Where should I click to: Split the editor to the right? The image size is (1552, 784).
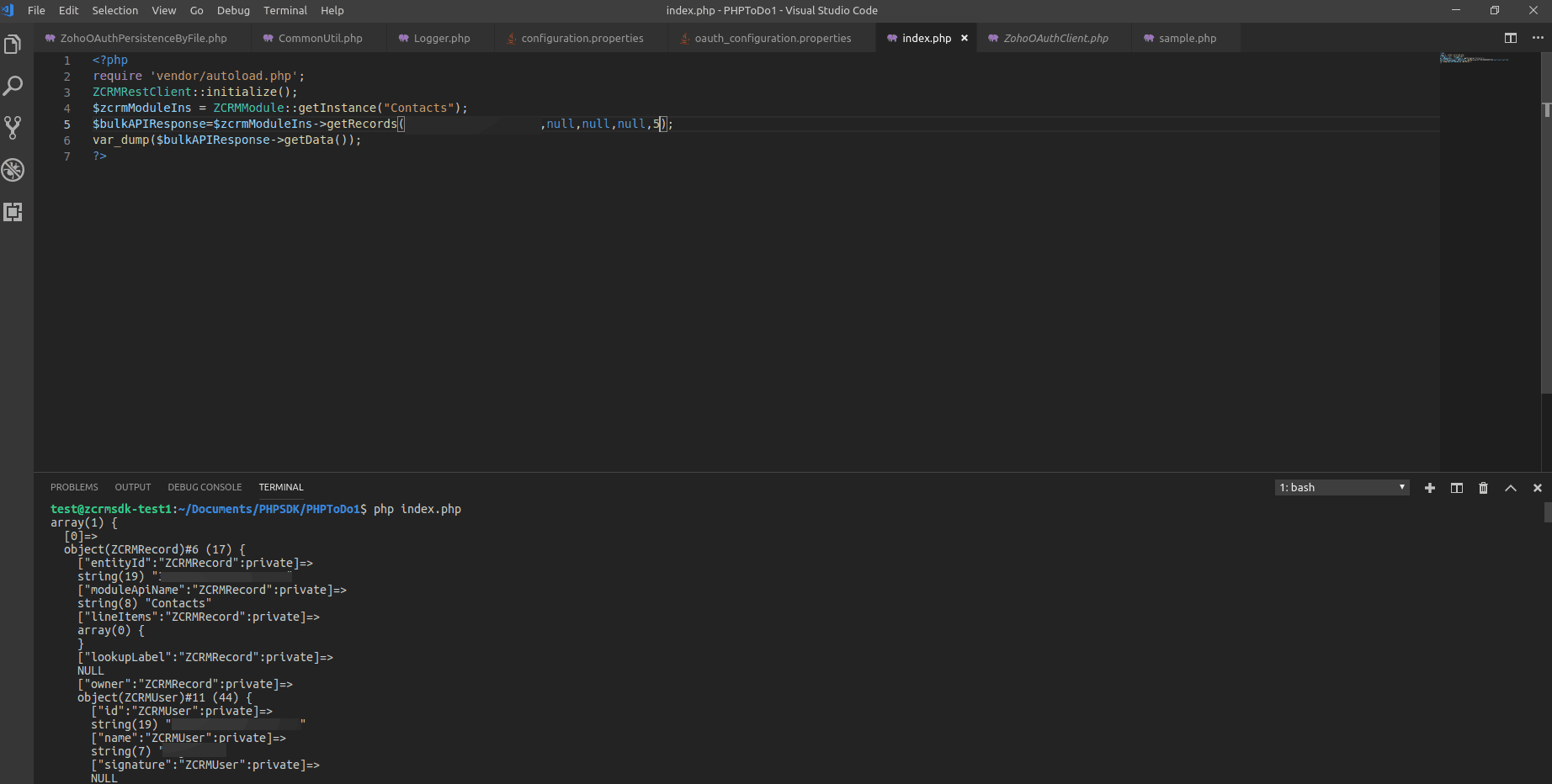click(1511, 38)
